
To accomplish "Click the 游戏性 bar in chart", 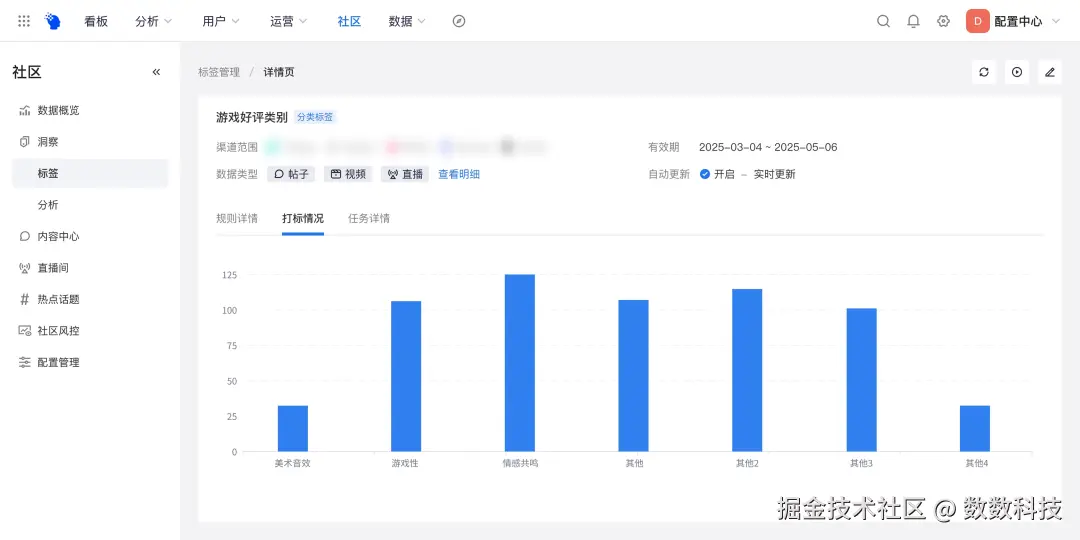I will (x=406, y=376).
